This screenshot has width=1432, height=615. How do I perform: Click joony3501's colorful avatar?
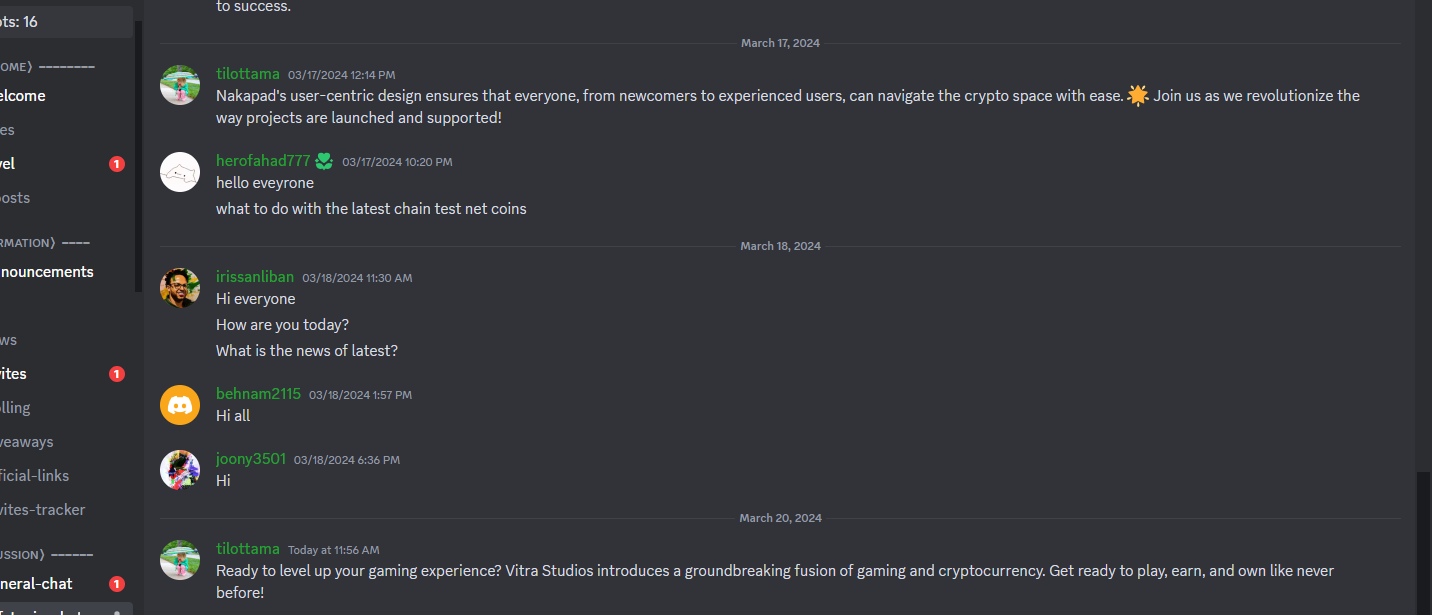click(180, 470)
